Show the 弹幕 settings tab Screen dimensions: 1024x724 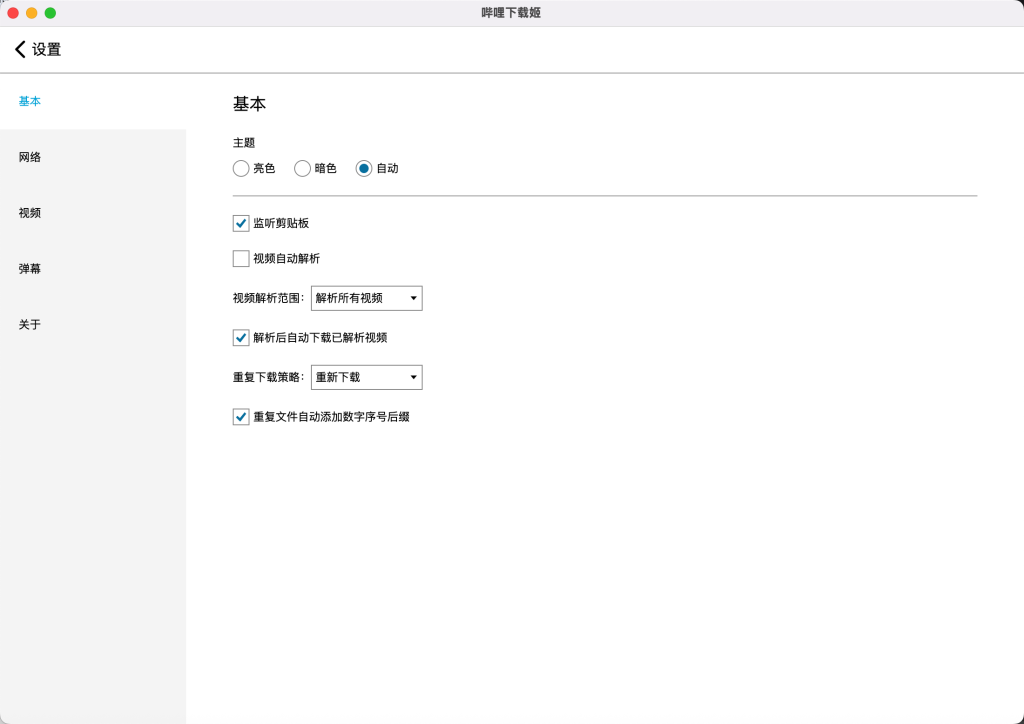coord(93,268)
